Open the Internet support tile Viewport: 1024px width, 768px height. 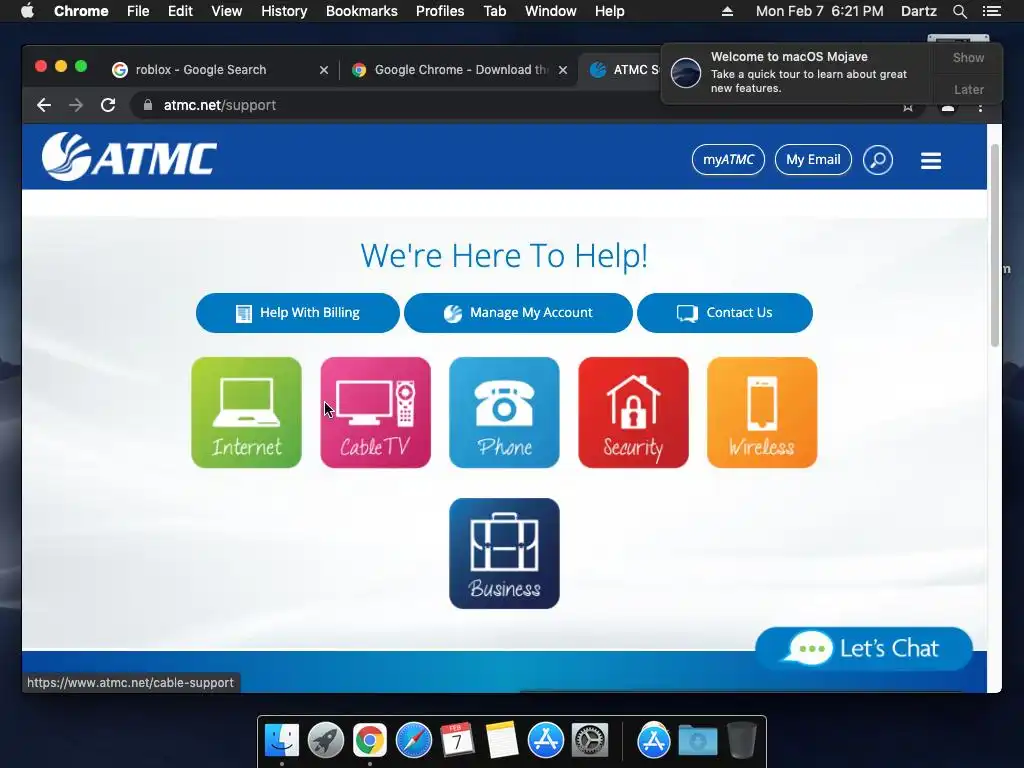tap(246, 412)
